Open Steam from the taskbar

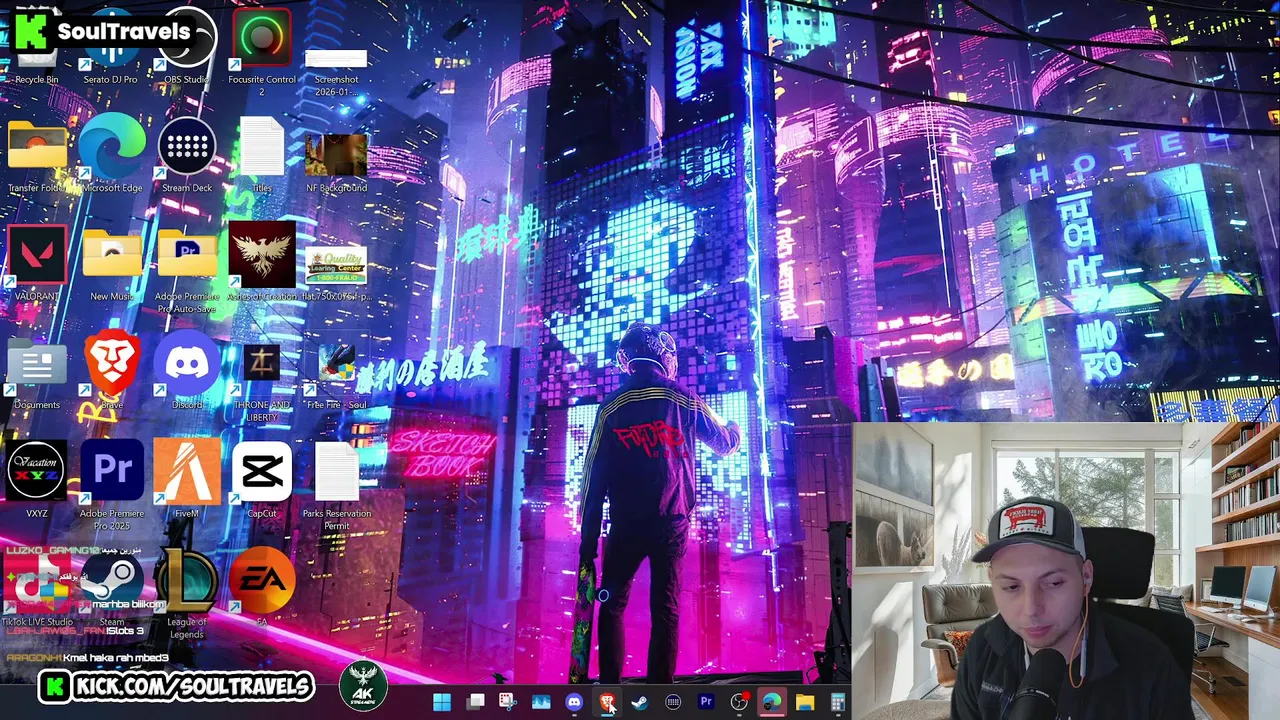coord(640,702)
